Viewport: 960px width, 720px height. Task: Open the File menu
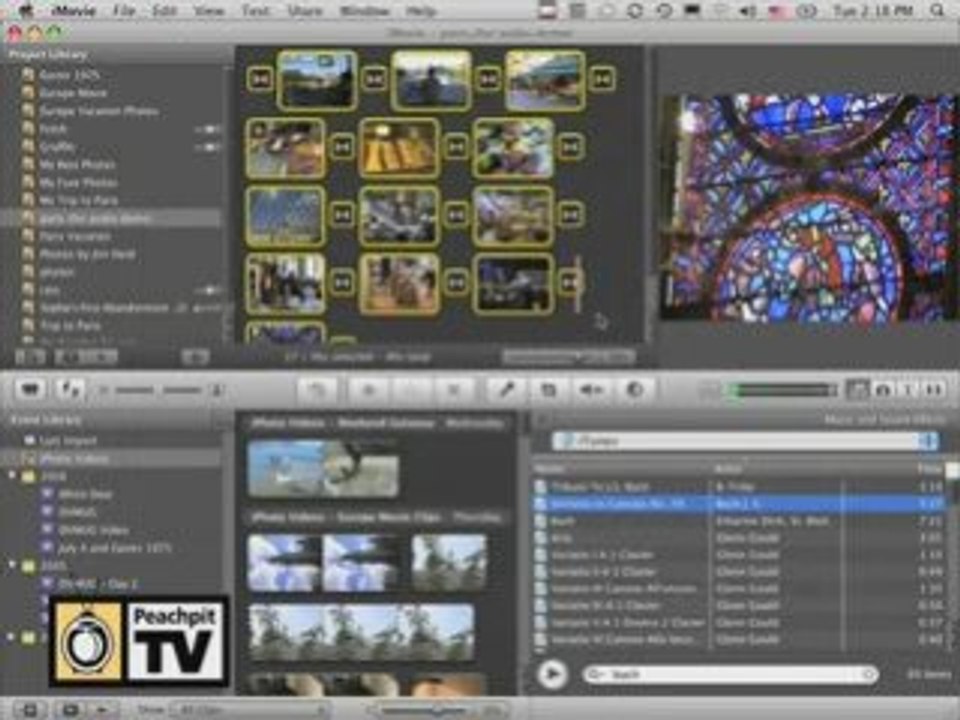click(x=123, y=10)
